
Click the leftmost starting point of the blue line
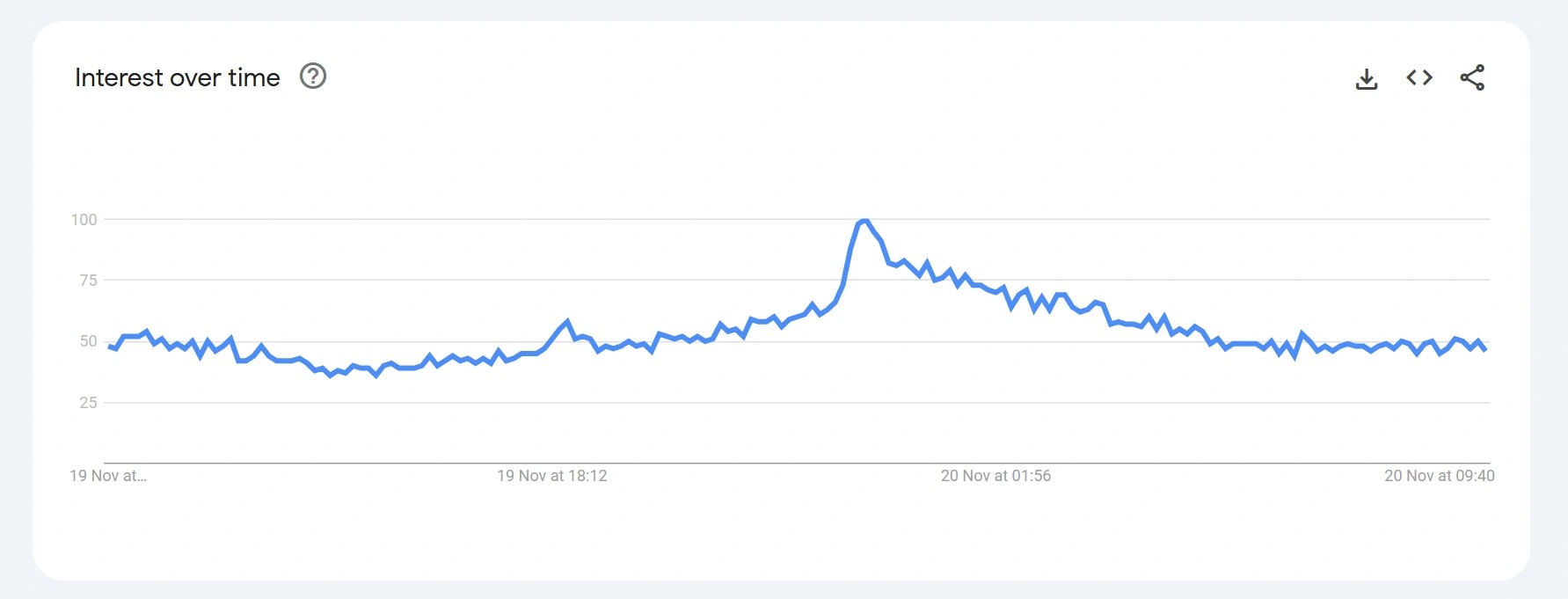pyautogui.click(x=109, y=347)
